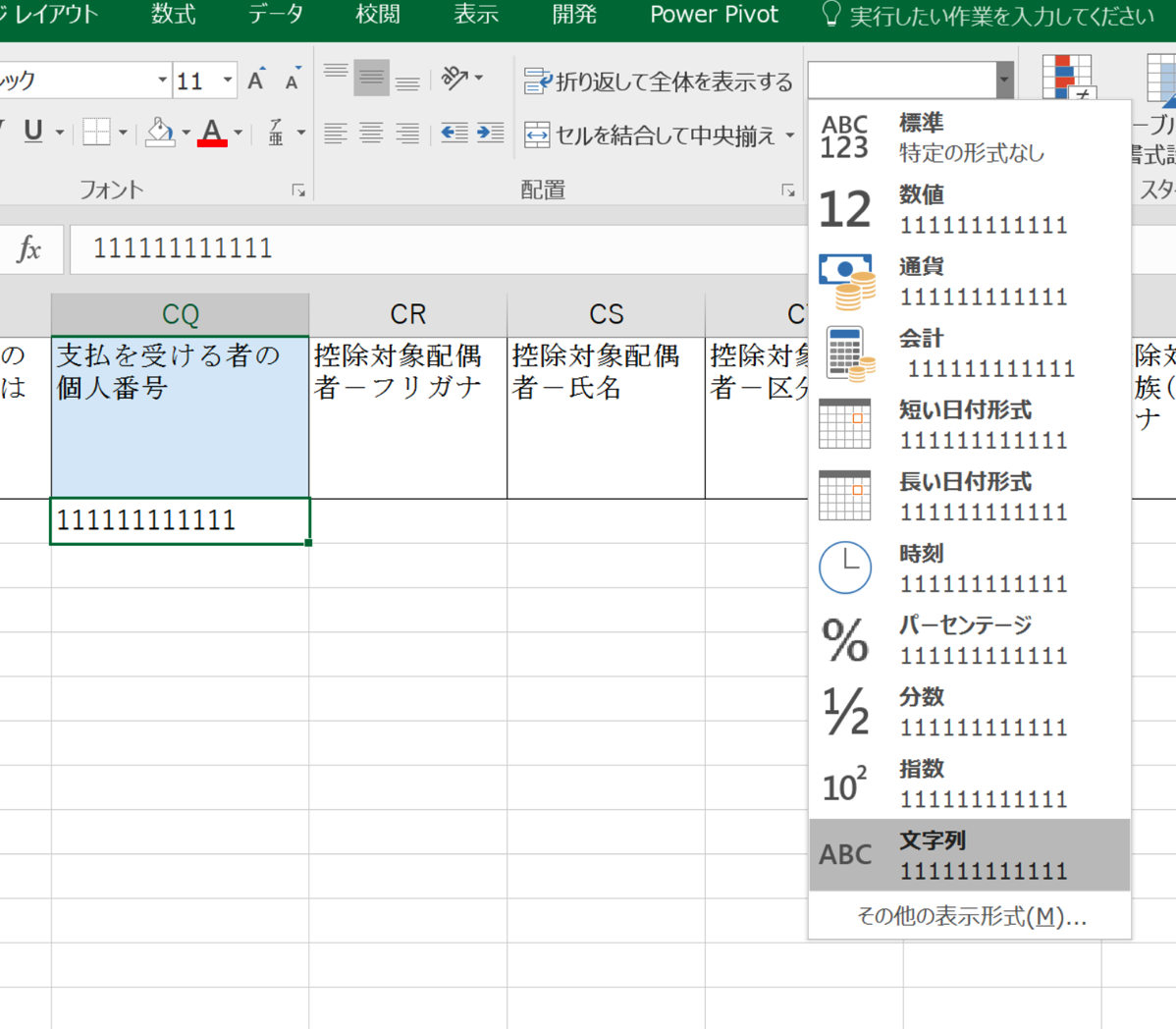Decrease indent

pyautogui.click(x=454, y=133)
